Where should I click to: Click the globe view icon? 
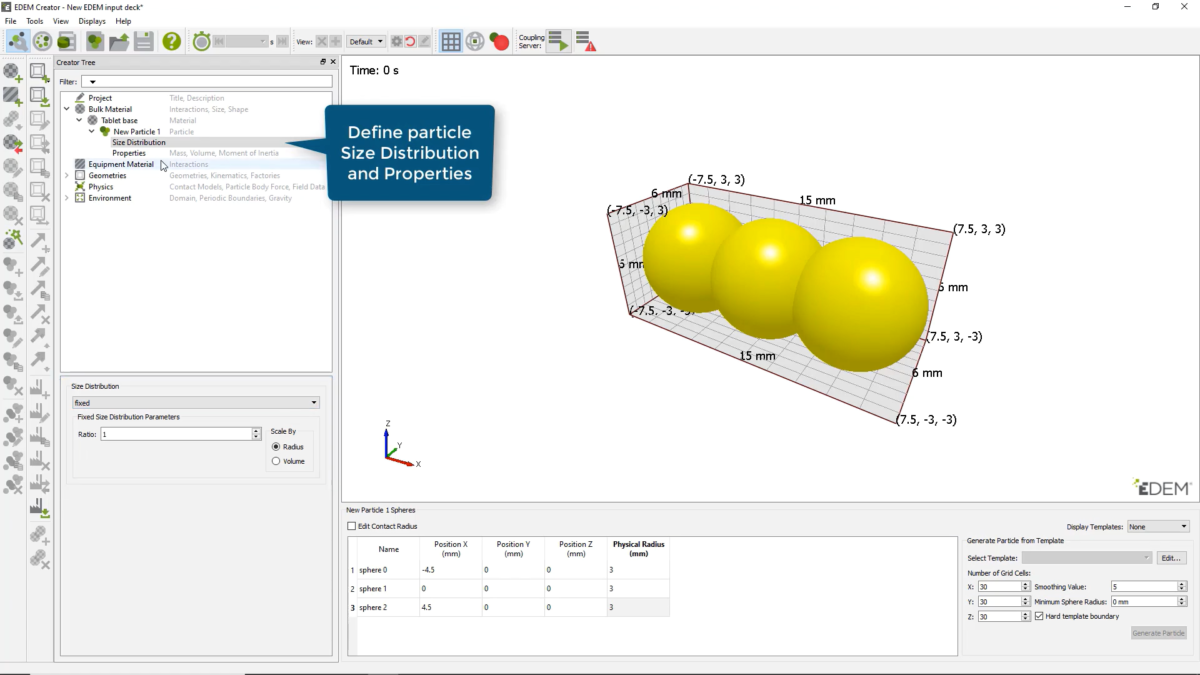click(475, 41)
